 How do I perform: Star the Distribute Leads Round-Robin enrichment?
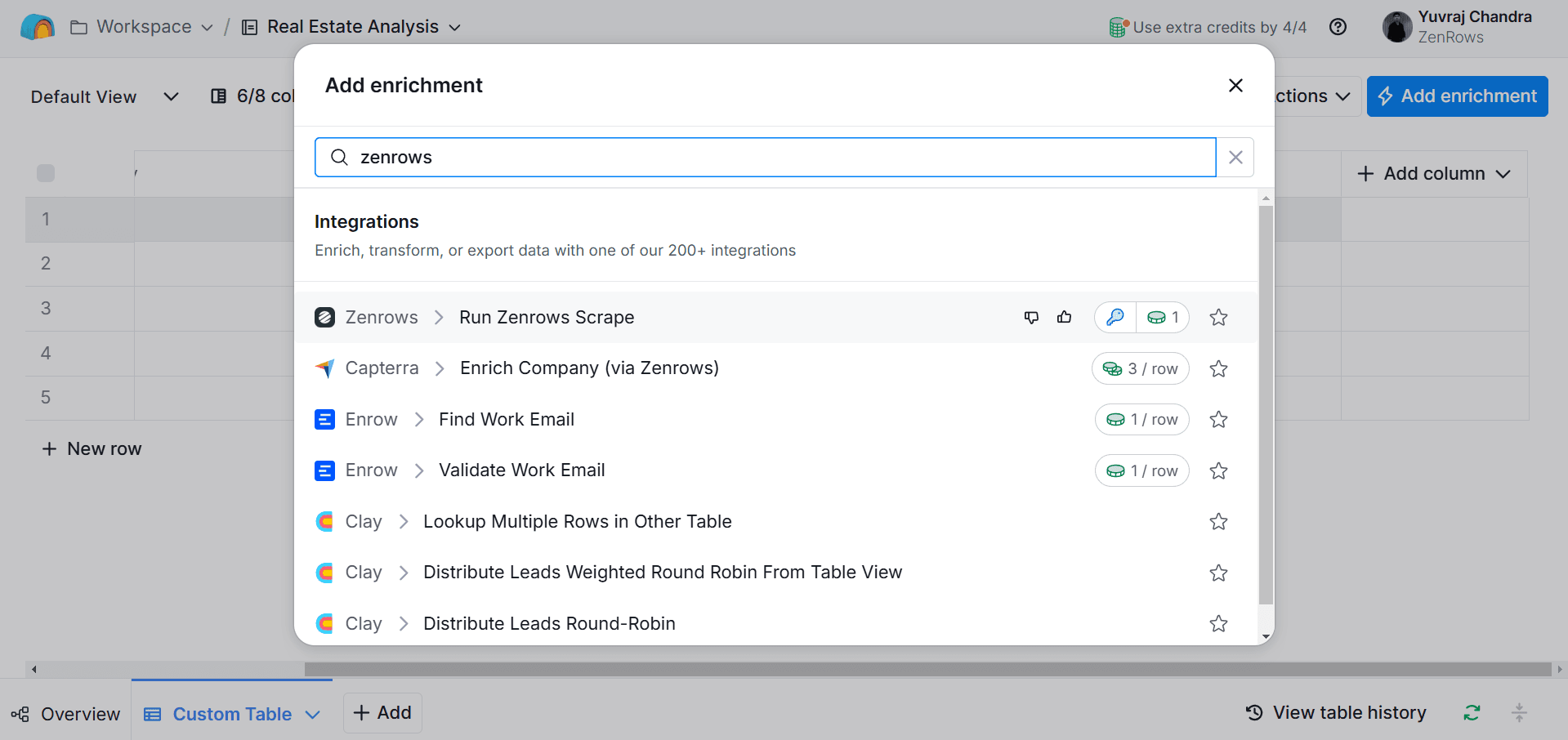pyautogui.click(x=1218, y=623)
